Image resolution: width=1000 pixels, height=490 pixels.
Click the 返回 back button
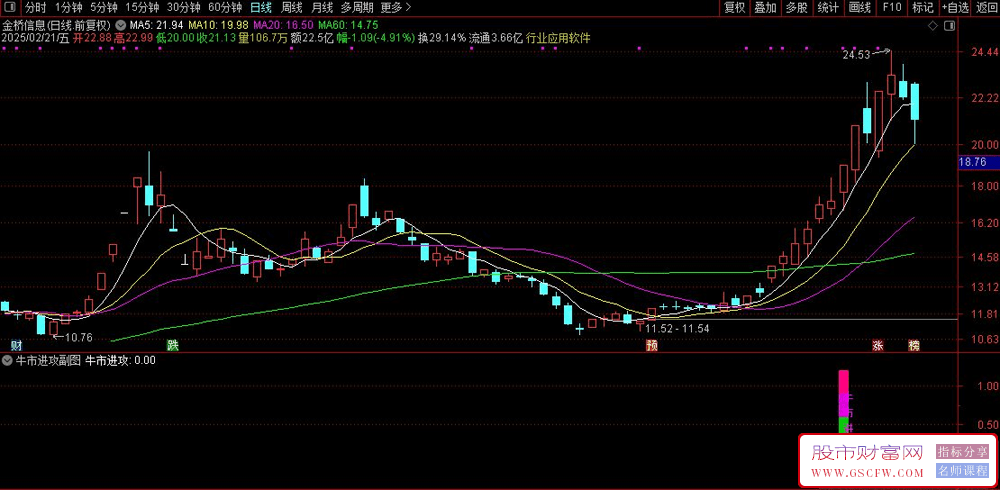(987, 8)
